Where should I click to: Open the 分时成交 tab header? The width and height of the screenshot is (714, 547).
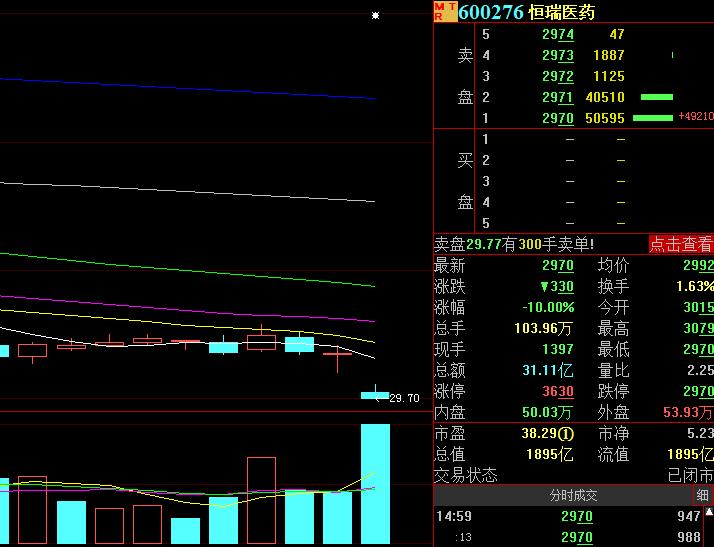click(x=573, y=495)
